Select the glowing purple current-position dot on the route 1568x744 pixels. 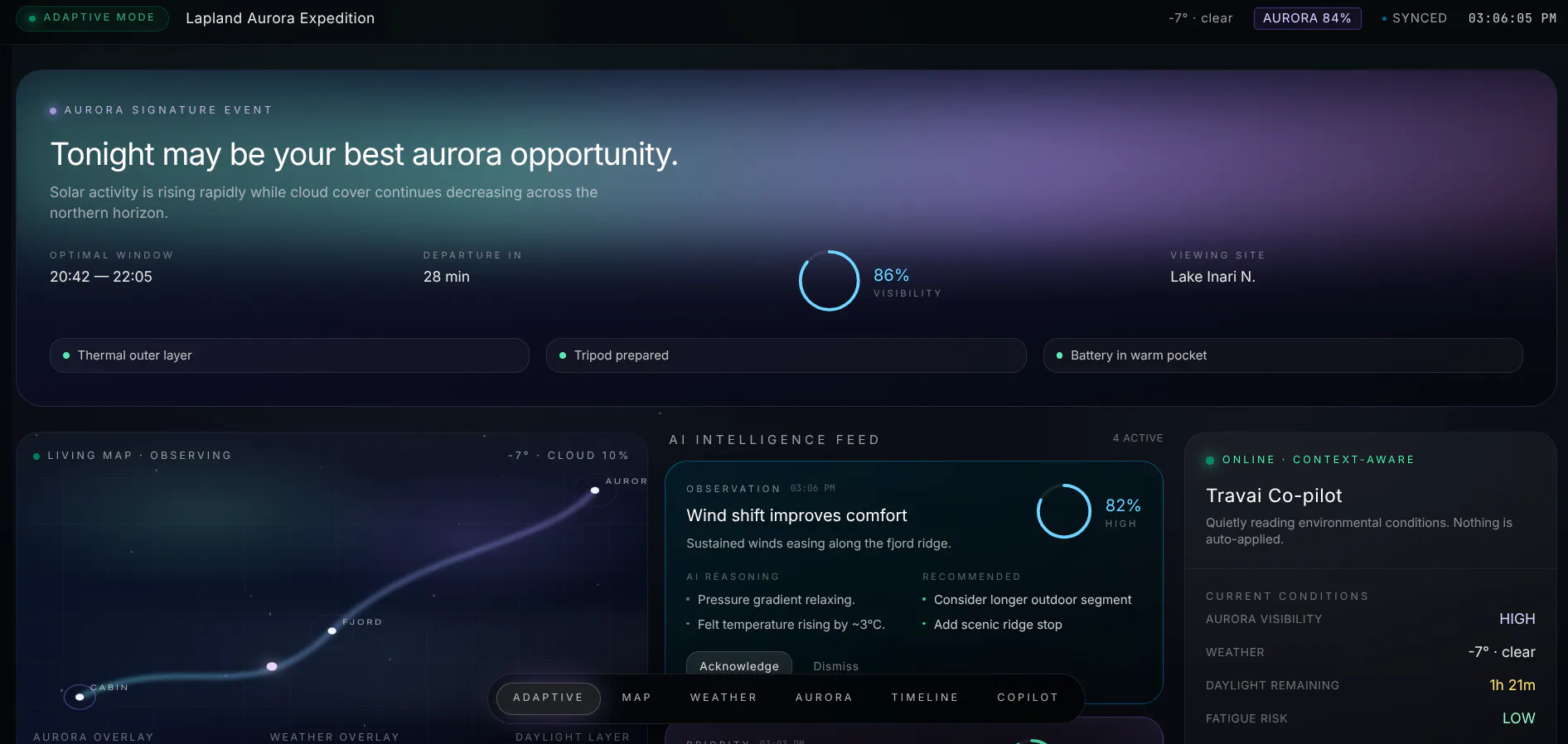[x=272, y=666]
